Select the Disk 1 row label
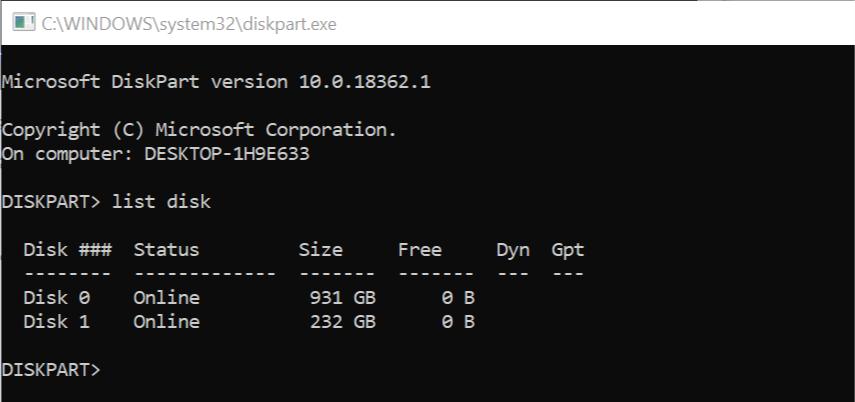 tap(56, 322)
